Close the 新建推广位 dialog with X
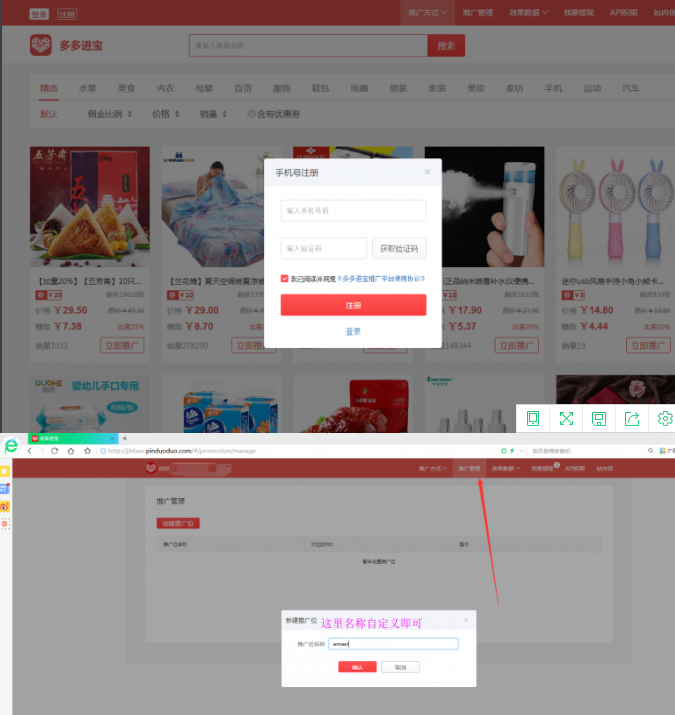This screenshot has height=715, width=675. point(466,619)
